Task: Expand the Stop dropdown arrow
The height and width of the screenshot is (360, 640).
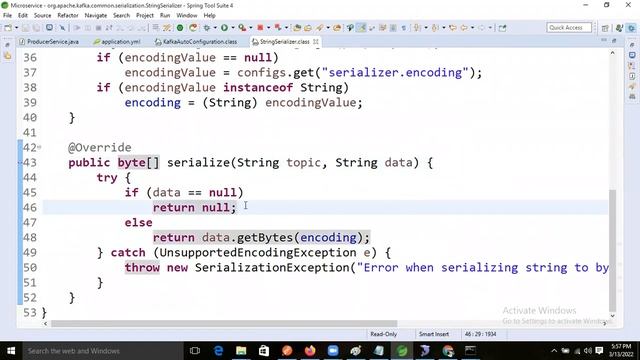Action: click(269, 28)
